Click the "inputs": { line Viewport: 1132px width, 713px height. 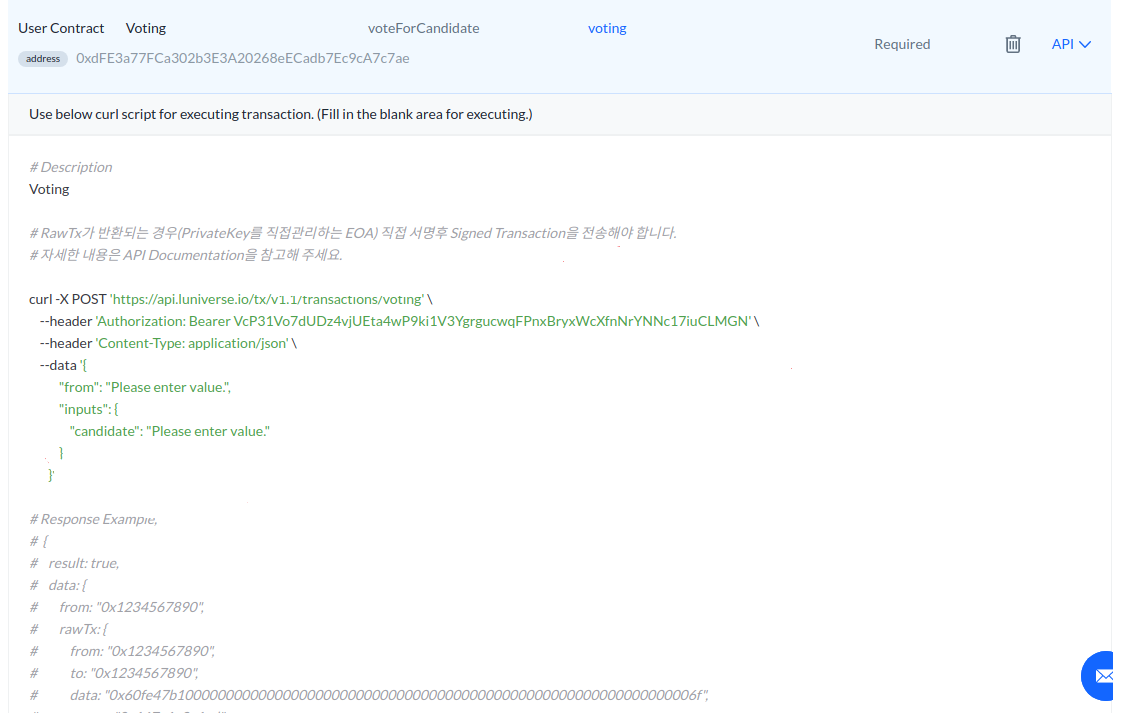(88, 409)
